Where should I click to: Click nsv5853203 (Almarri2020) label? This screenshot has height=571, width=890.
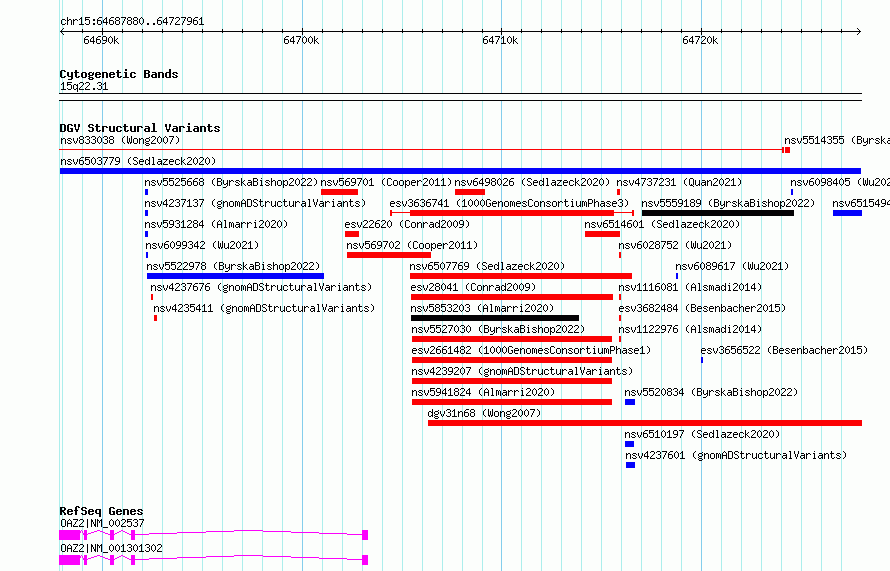tap(482, 308)
